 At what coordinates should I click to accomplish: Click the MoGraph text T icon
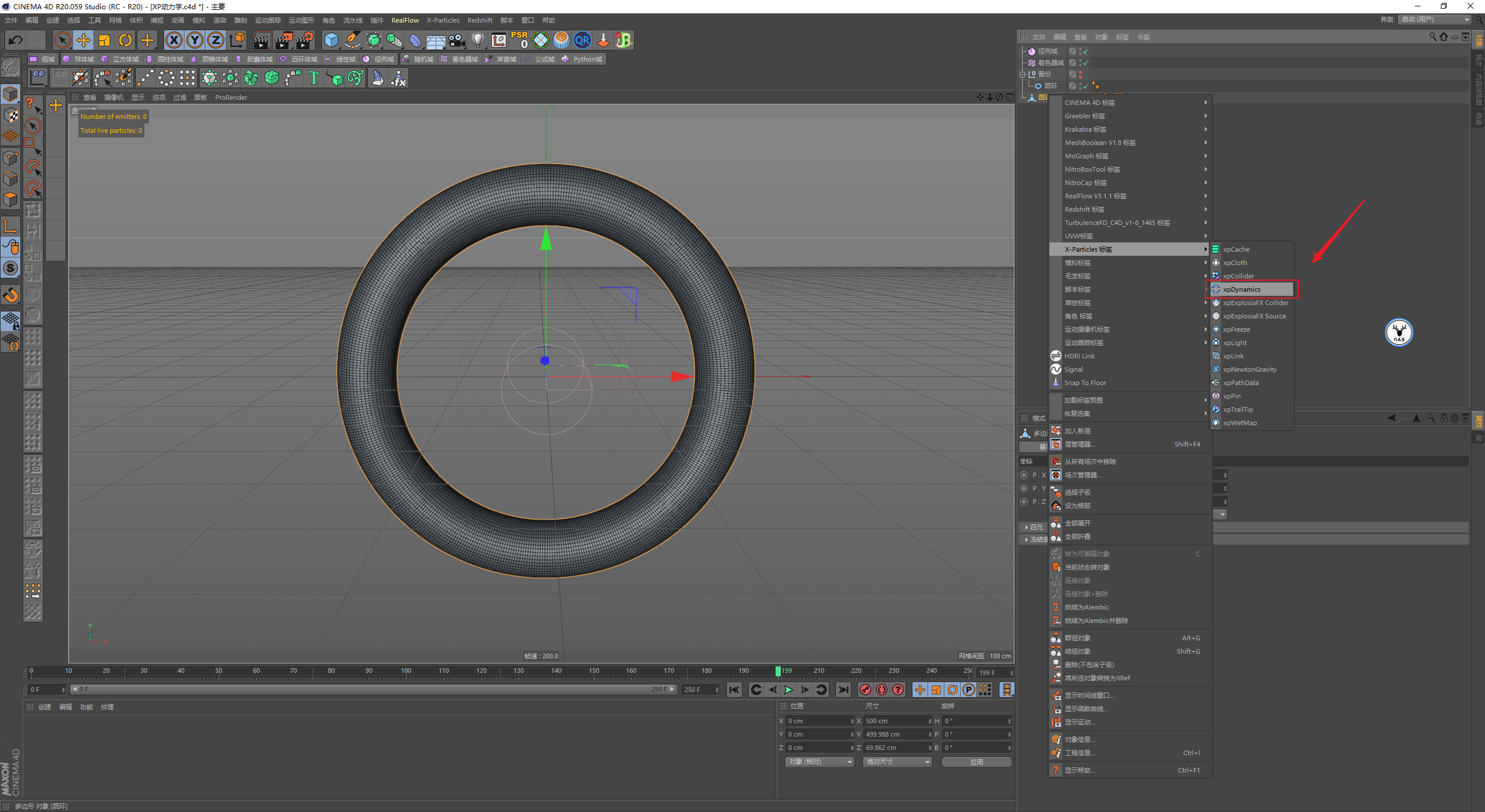[314, 78]
